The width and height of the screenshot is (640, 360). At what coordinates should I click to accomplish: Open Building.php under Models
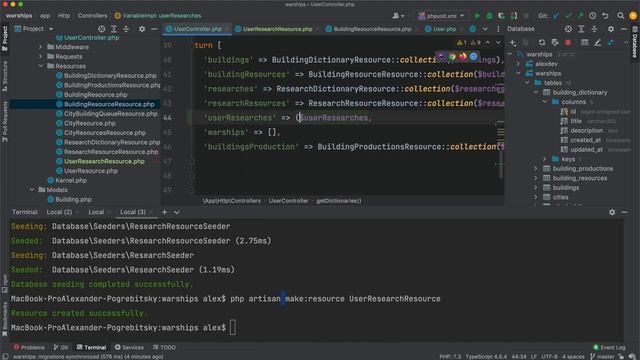click(73, 200)
